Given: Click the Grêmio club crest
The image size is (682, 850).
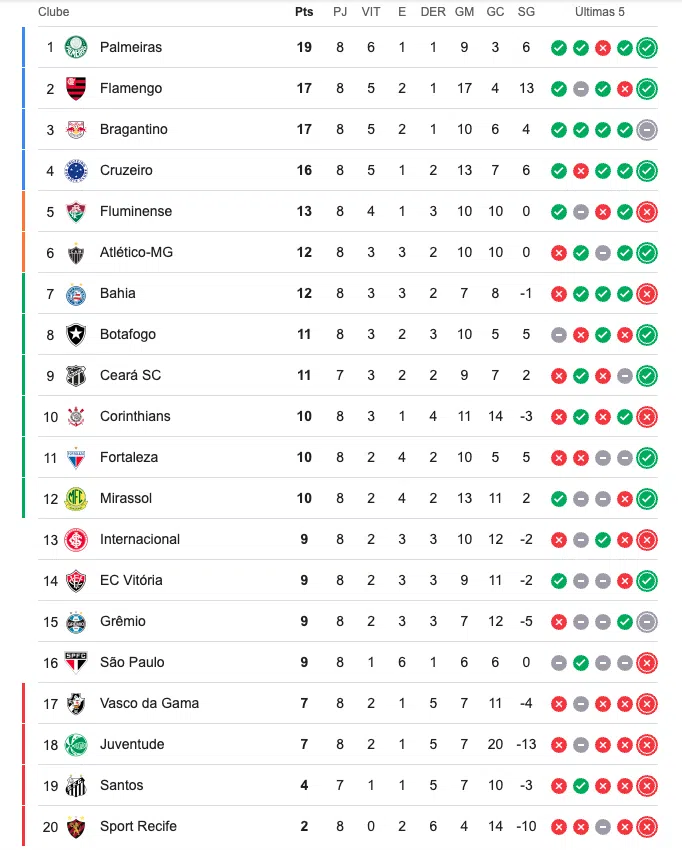Looking at the screenshot, I should pyautogui.click(x=78, y=621).
